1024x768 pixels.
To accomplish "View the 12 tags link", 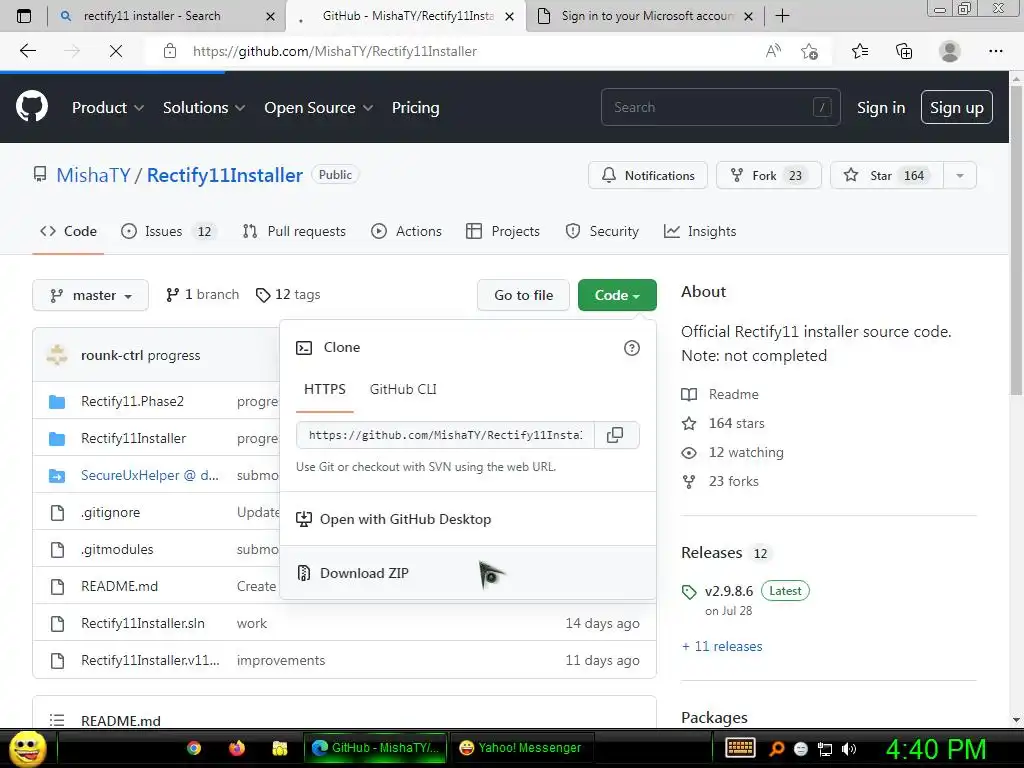I will pyautogui.click(x=288, y=295).
